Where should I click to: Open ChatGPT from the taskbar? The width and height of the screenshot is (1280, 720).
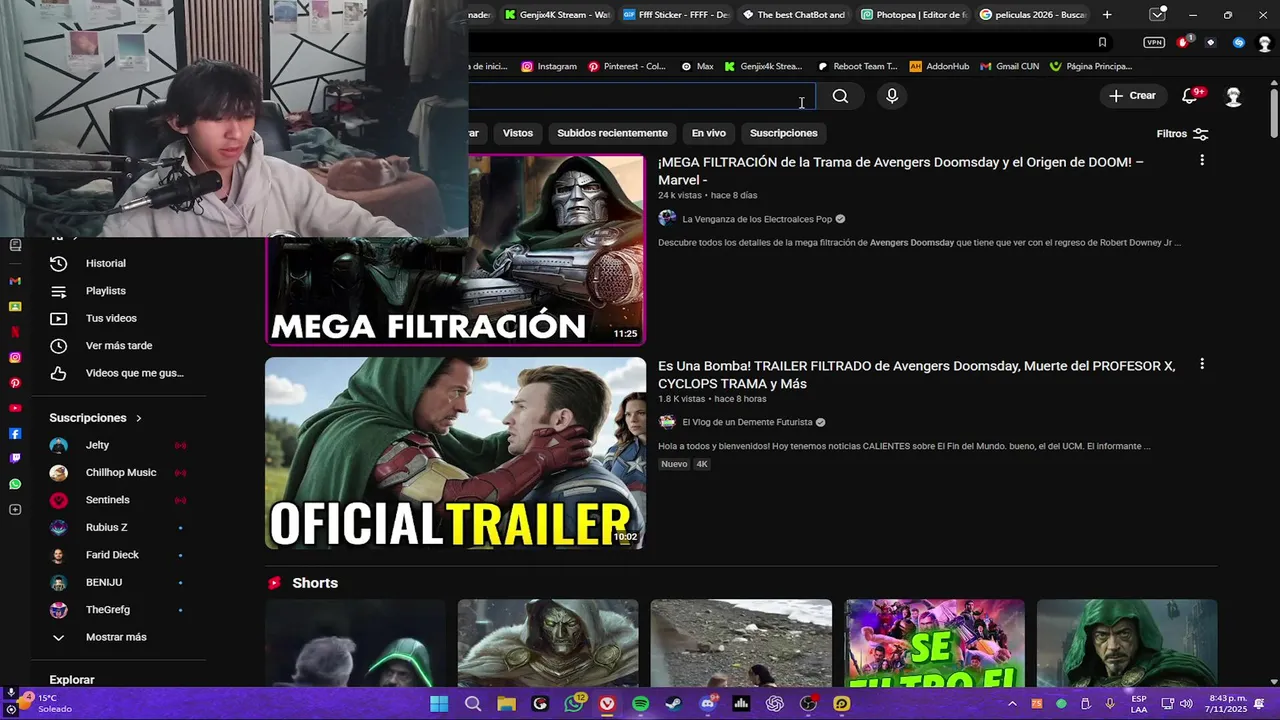click(x=775, y=704)
